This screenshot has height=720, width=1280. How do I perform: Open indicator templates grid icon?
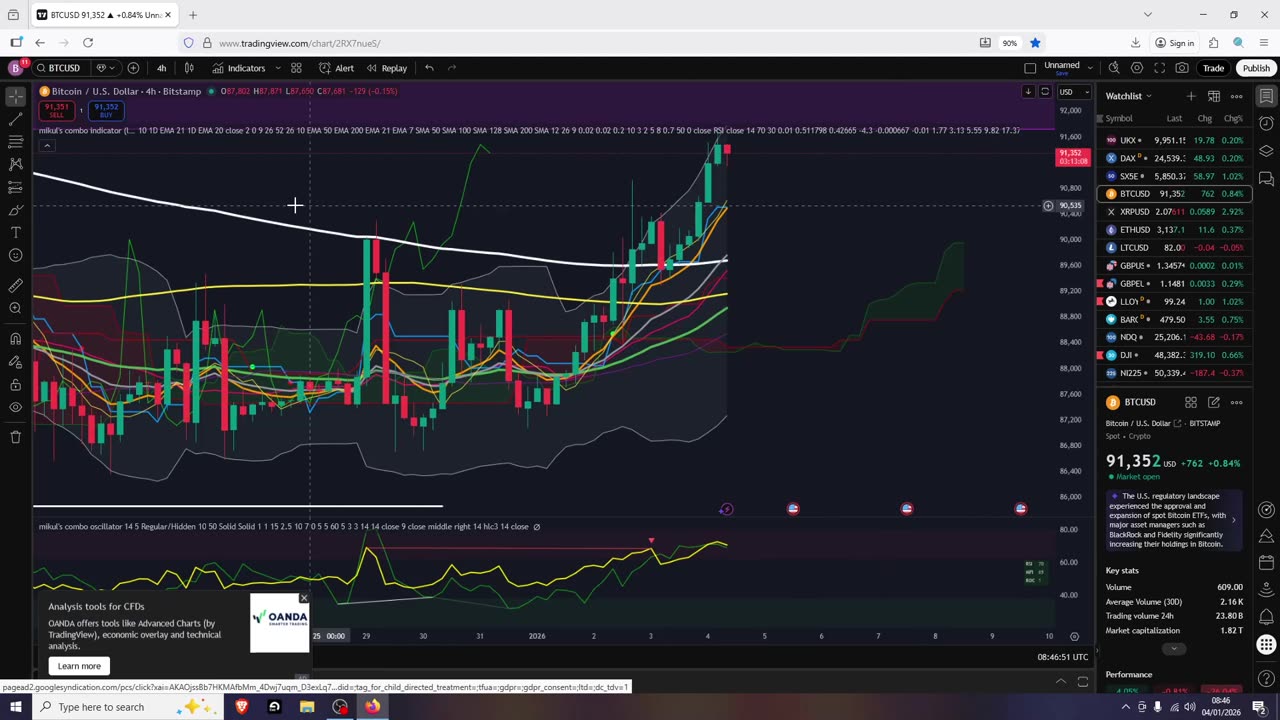coord(296,68)
